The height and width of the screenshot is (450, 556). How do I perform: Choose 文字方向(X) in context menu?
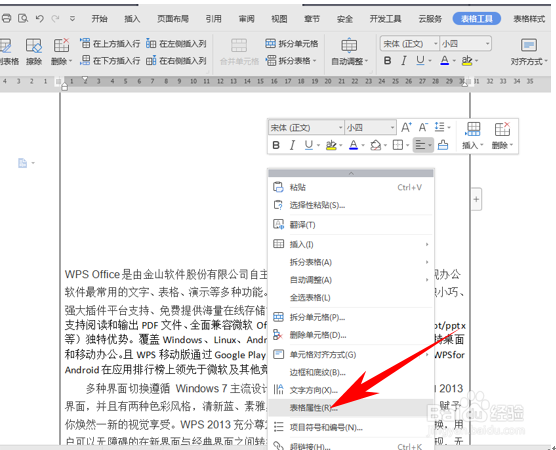[x=351, y=390]
